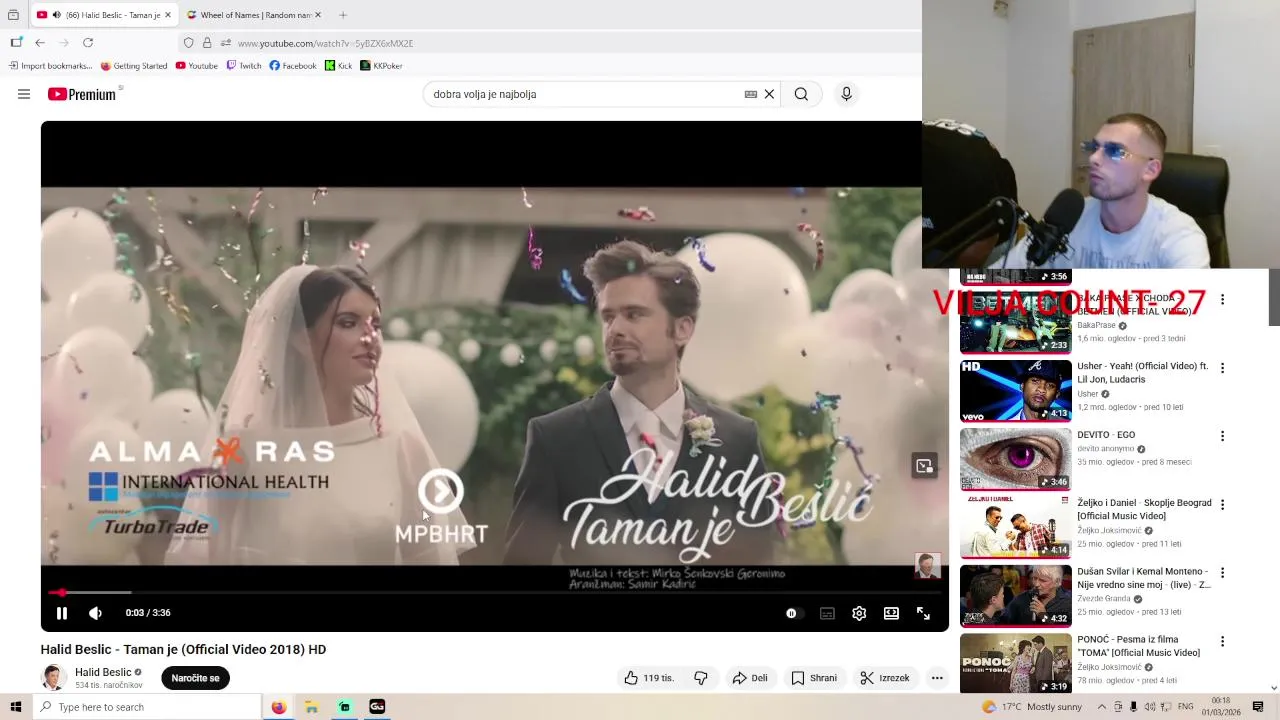Dislike the video with thumbs-down
This screenshot has width=1280, height=720.
click(701, 678)
